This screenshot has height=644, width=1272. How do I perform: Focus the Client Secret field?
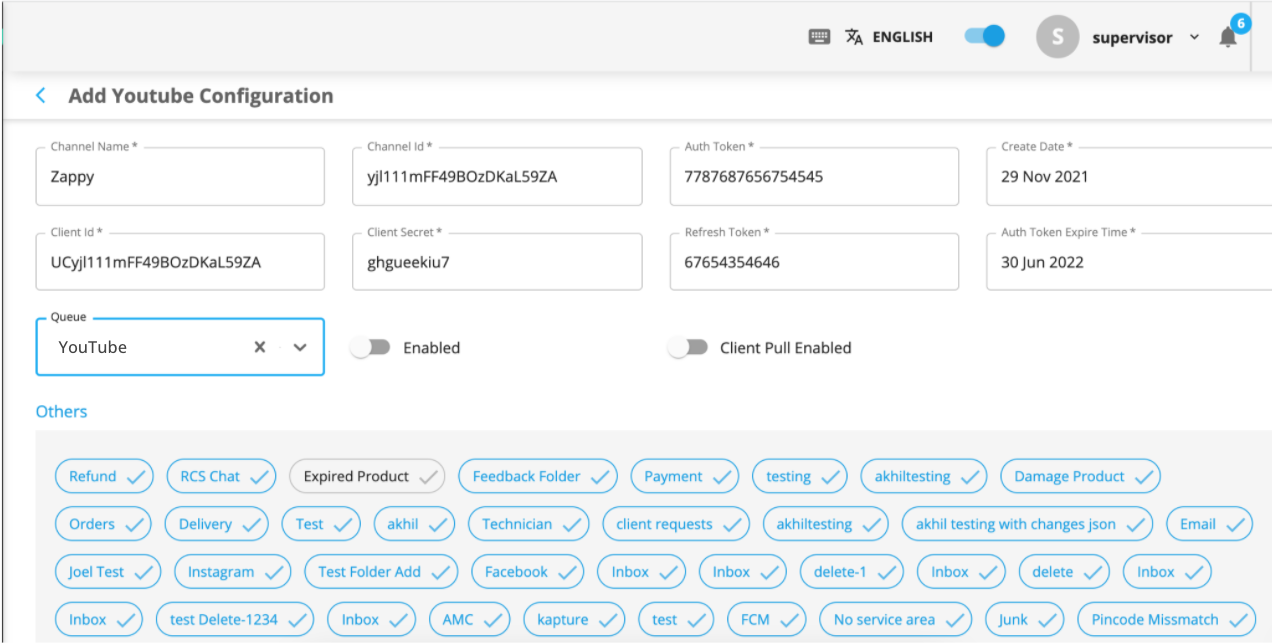point(497,262)
